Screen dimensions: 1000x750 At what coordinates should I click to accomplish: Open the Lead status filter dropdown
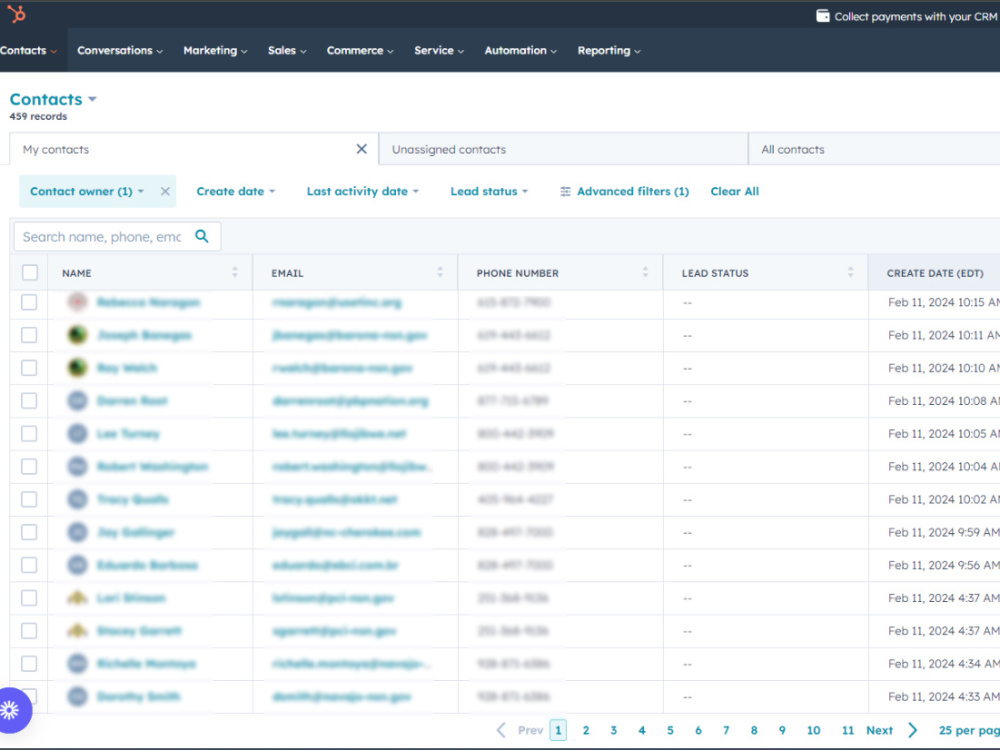pyautogui.click(x=489, y=191)
